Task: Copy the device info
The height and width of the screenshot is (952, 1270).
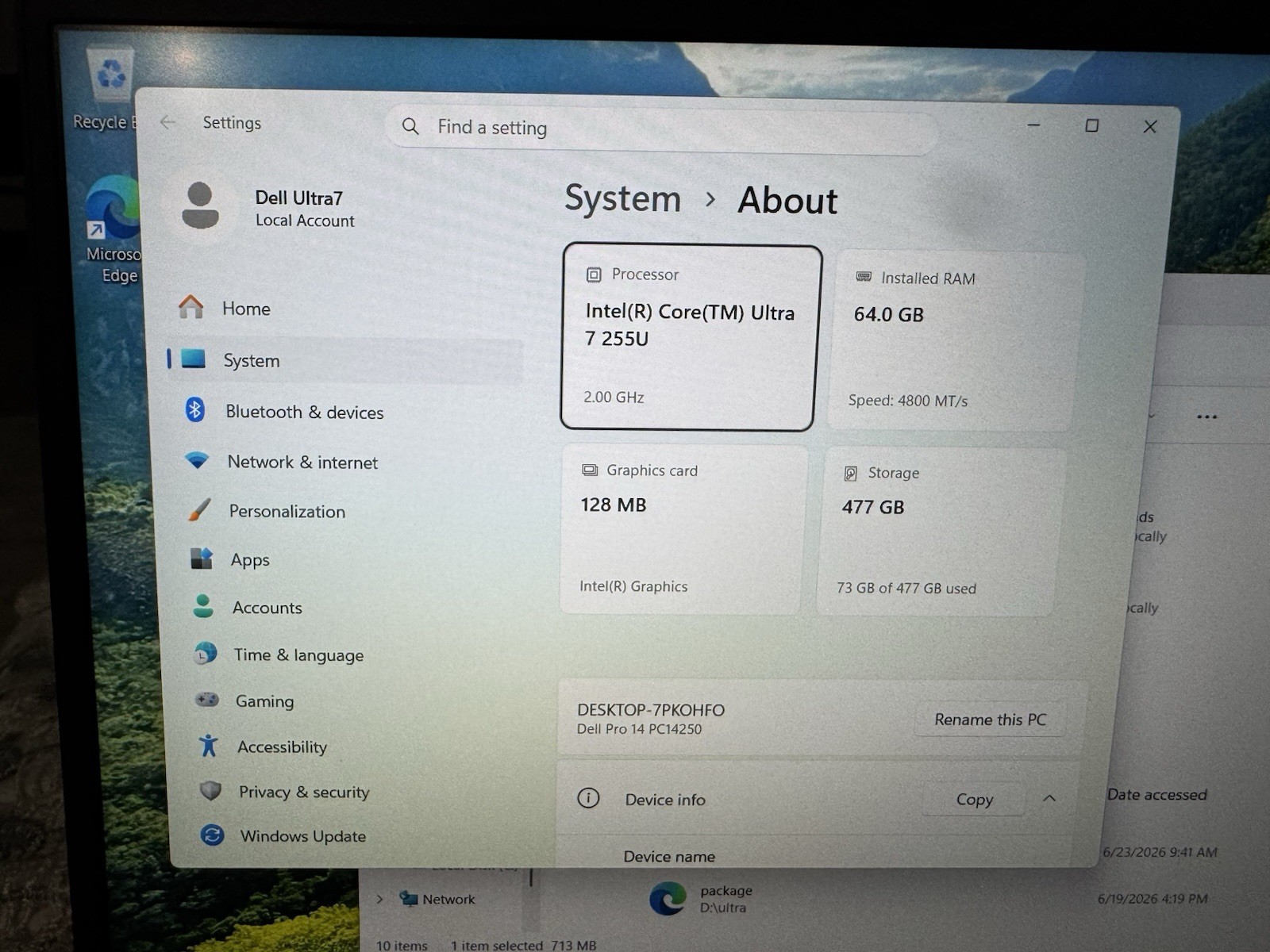Action: (x=974, y=799)
